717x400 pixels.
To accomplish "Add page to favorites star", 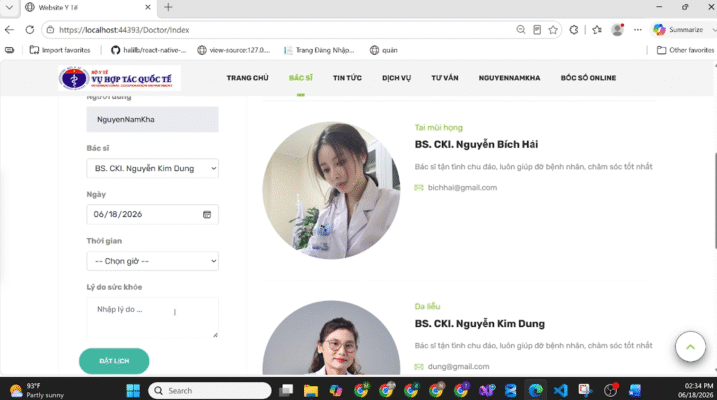I will pyautogui.click(x=553, y=30).
